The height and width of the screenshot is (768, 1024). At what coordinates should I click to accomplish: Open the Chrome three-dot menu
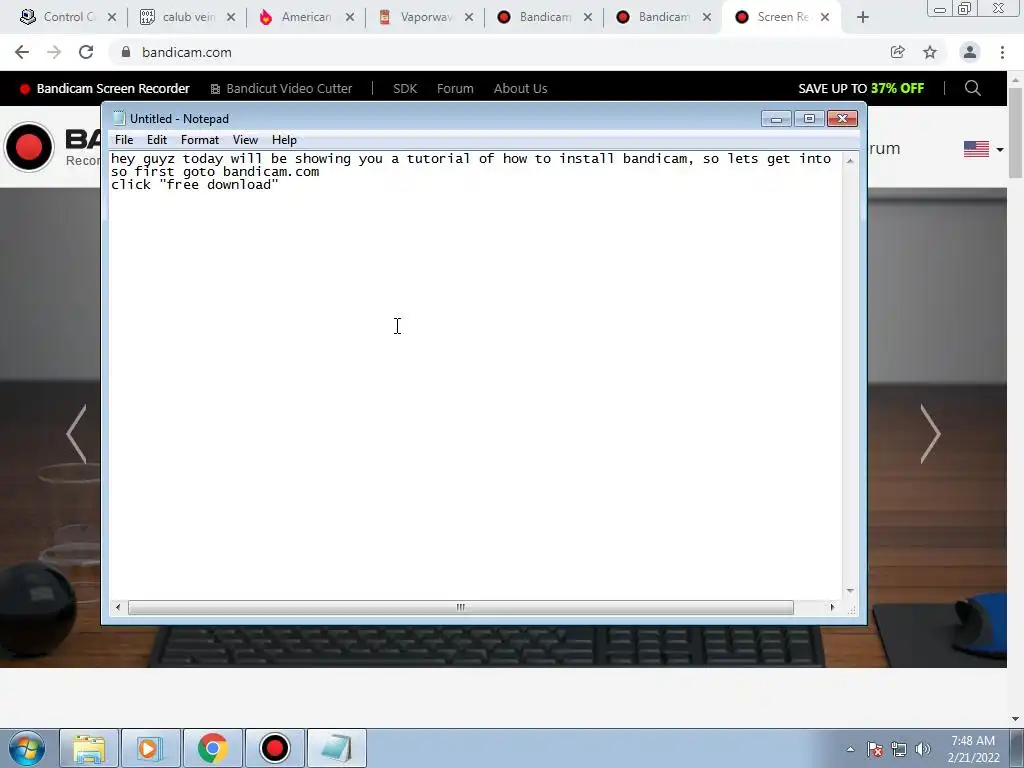pyautogui.click(x=1002, y=52)
